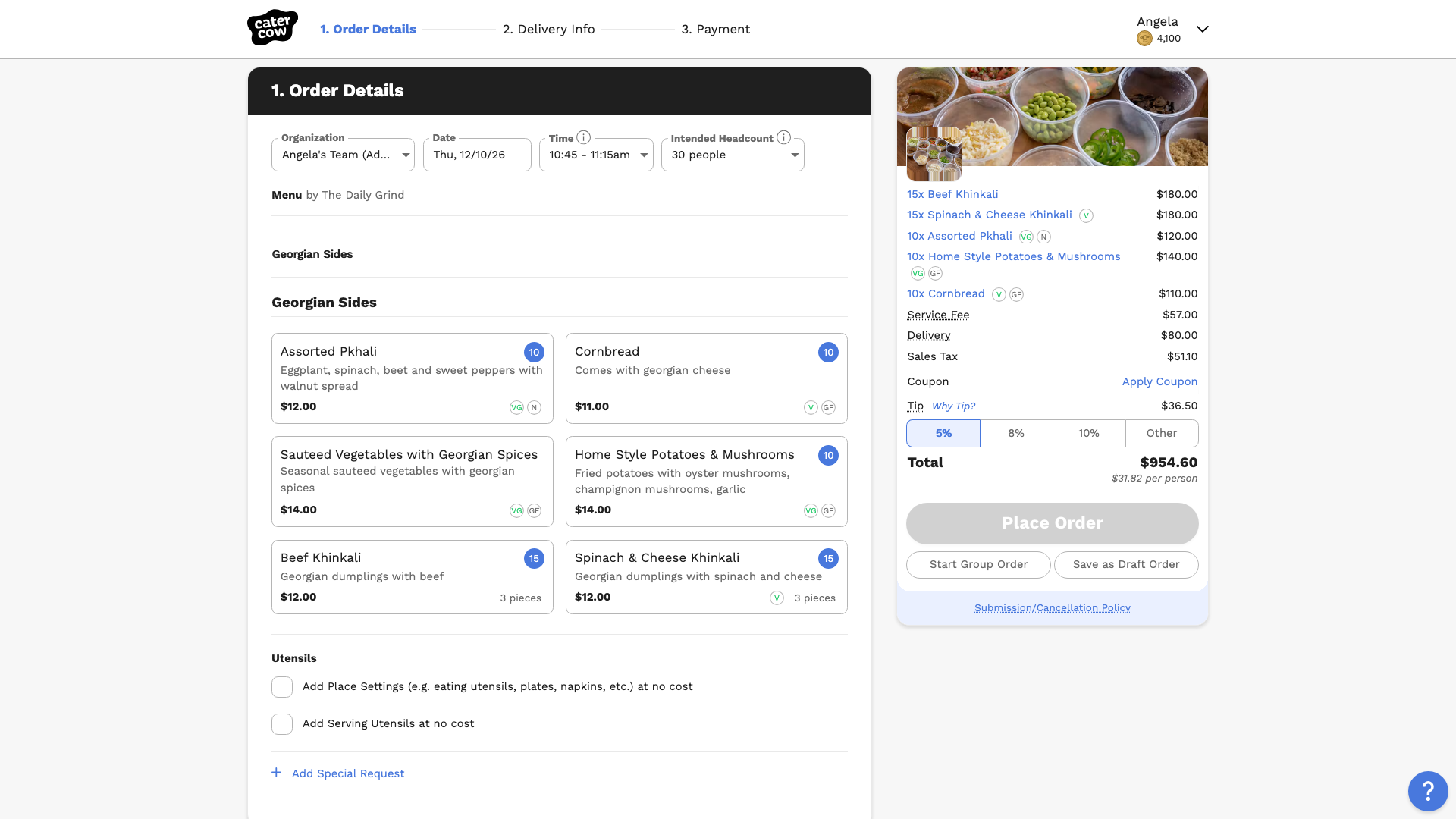Go to 2. Delivery Info step

click(x=548, y=29)
